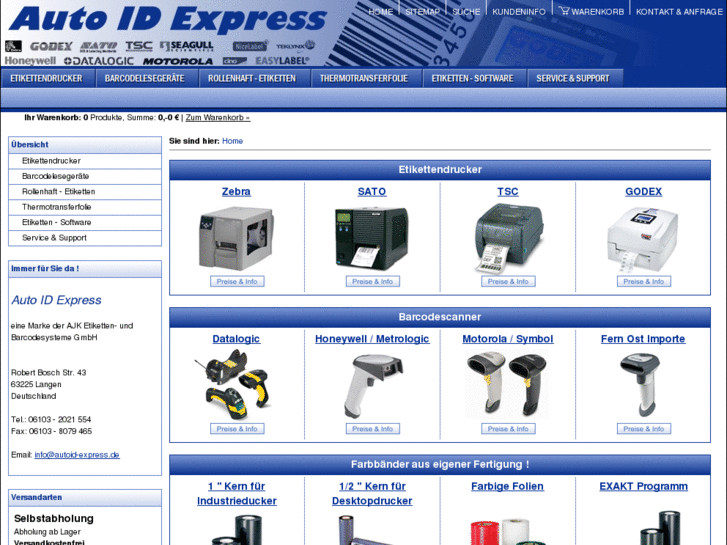Open Etikettendrucker in Übersicht sidebar

click(x=85, y=161)
